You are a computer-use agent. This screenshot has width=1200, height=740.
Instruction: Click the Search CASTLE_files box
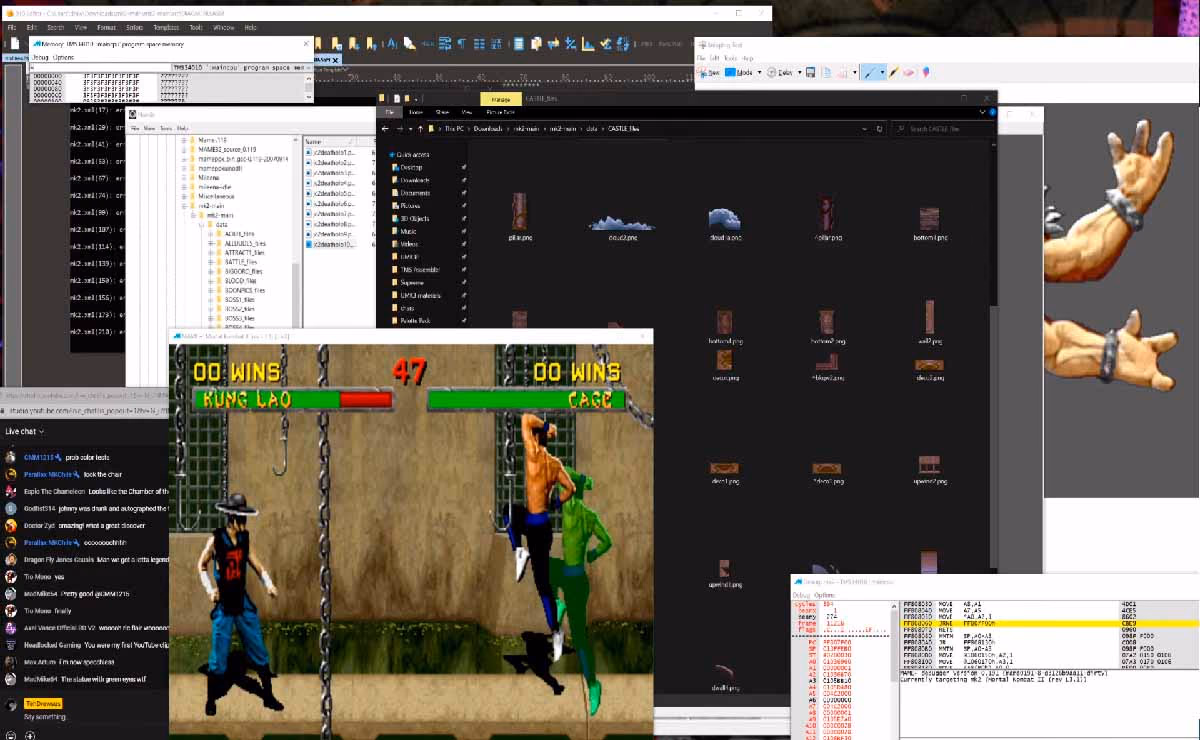pos(945,129)
